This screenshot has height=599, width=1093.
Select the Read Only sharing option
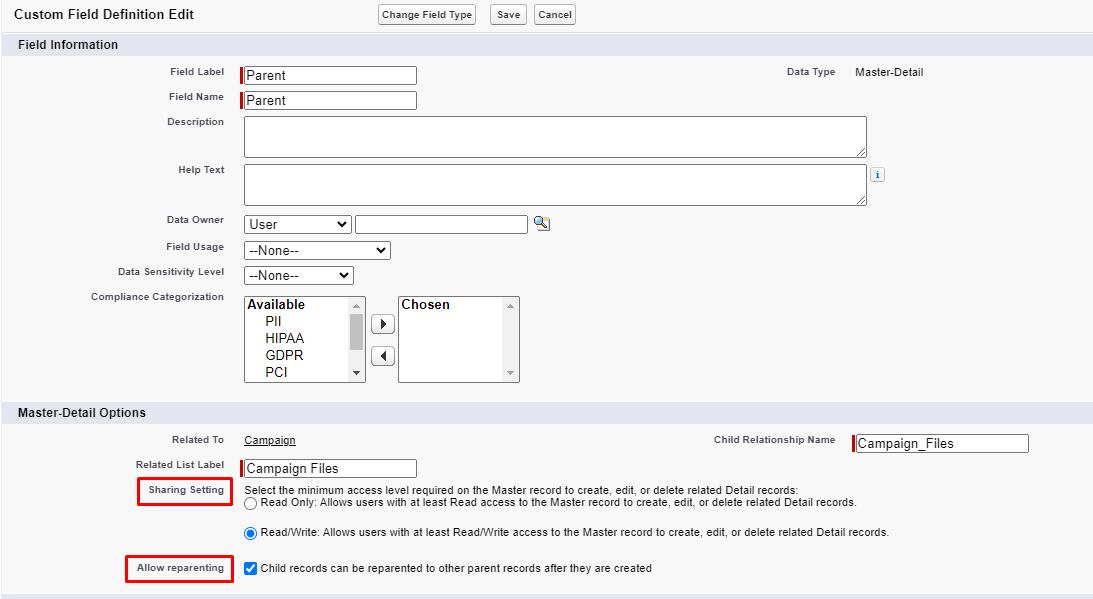[251, 503]
